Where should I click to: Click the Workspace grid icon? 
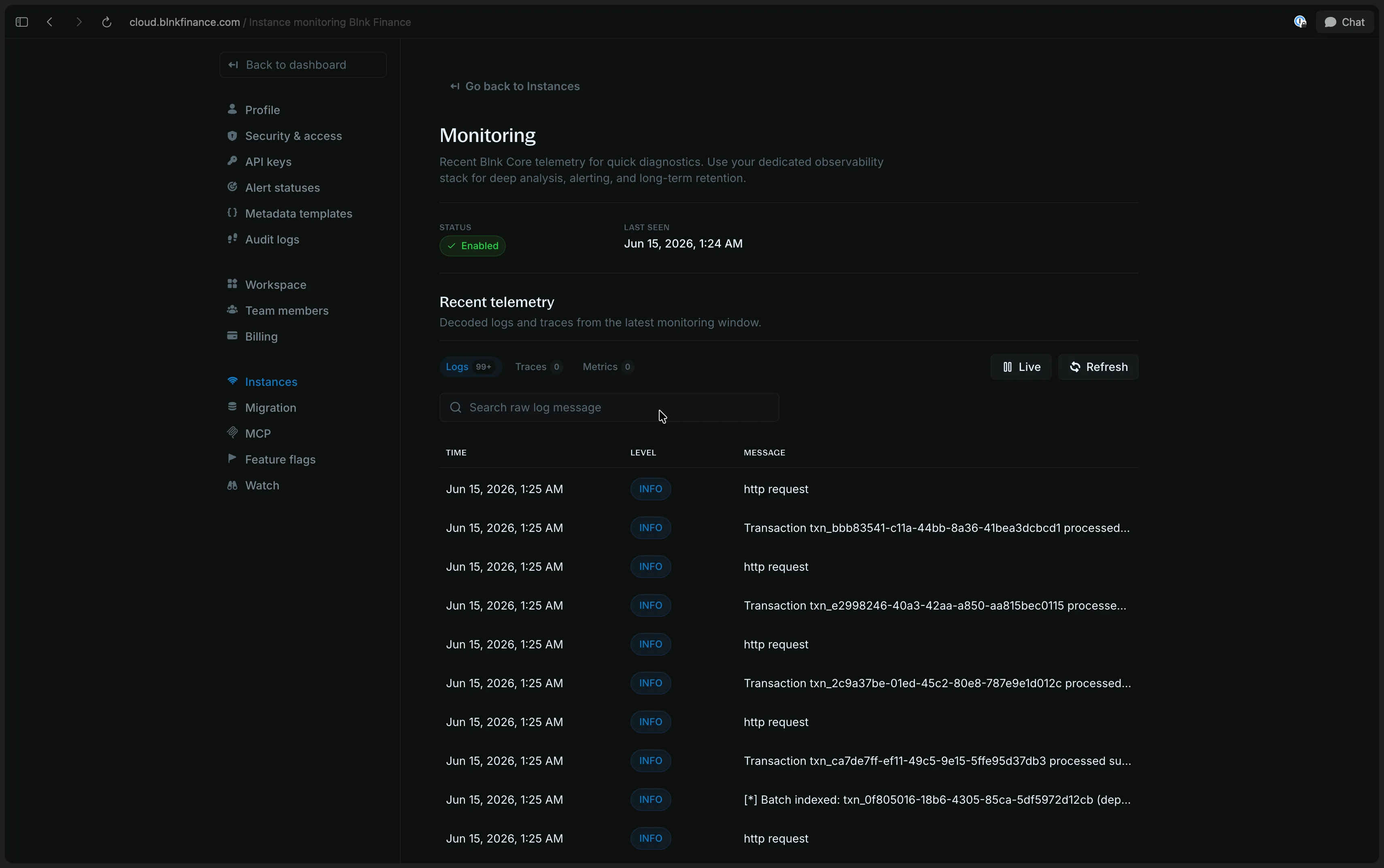[232, 284]
